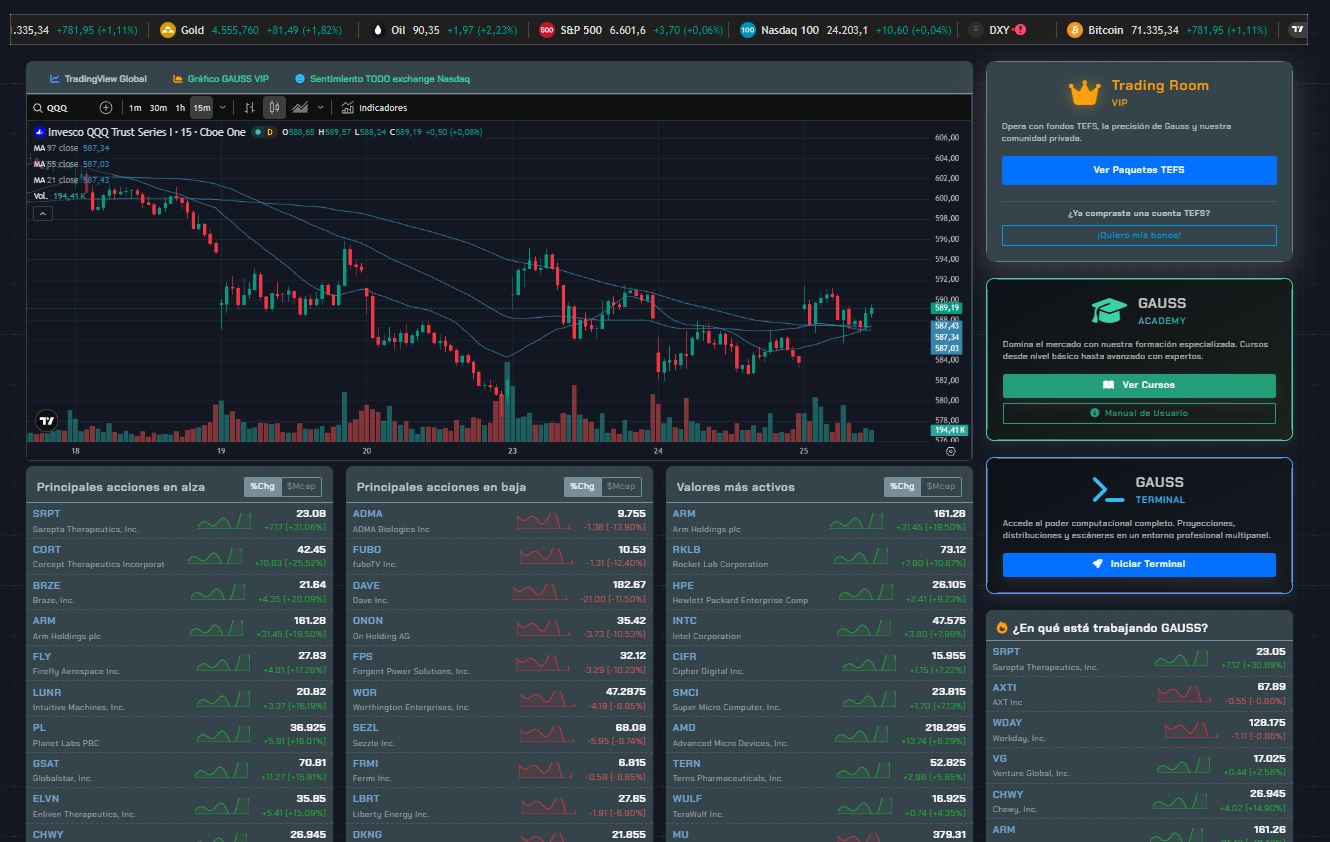Click the Ver Paquetes TEFS button
The image size is (1330, 842).
pos(1139,170)
